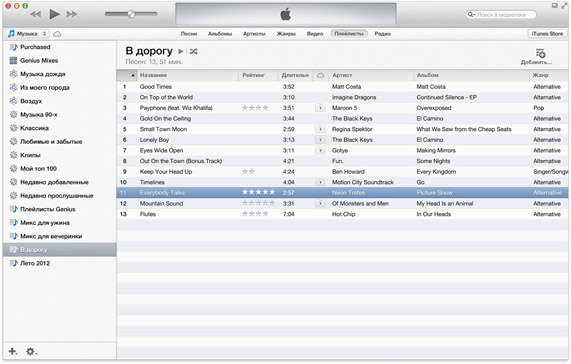Click the iCloud download icon for Eyes Wide Open
Viewport: 571px width, 364px height.
pyautogui.click(x=320, y=150)
